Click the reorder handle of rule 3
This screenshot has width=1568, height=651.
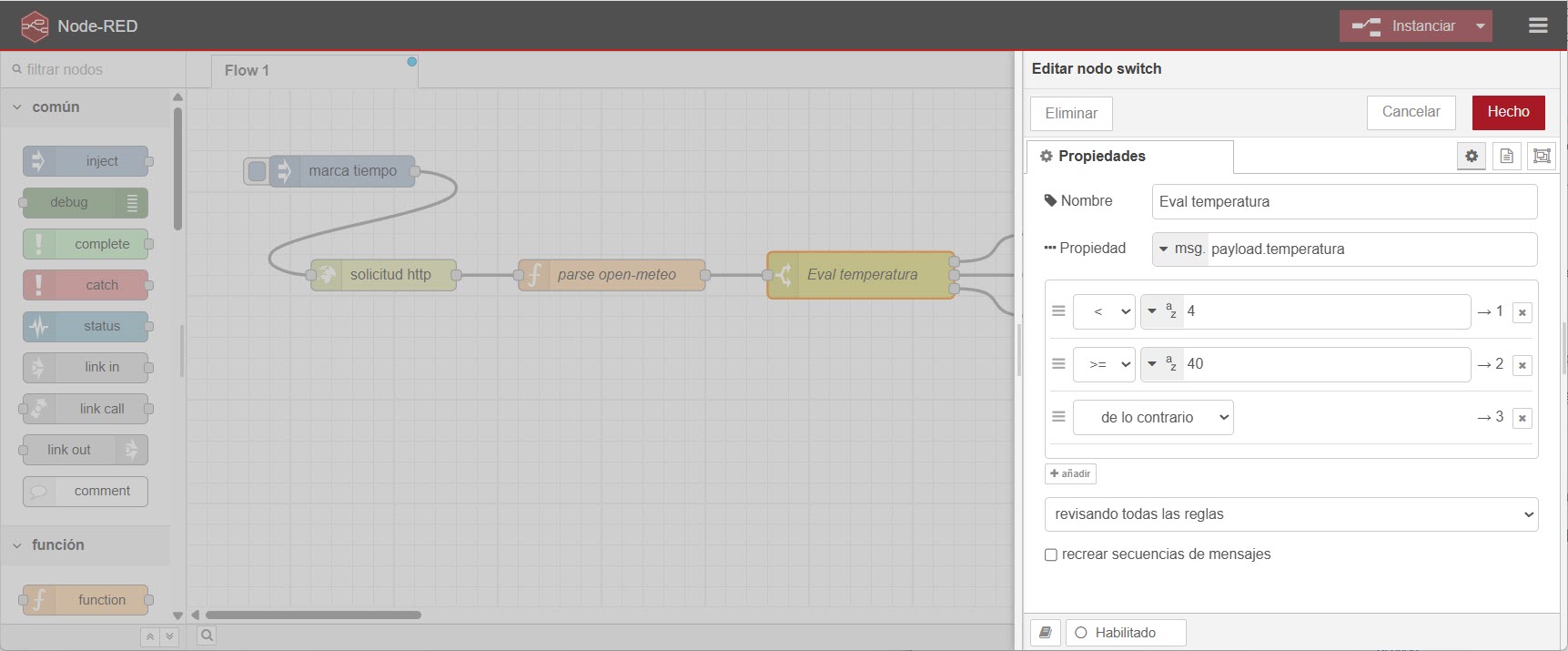point(1058,416)
